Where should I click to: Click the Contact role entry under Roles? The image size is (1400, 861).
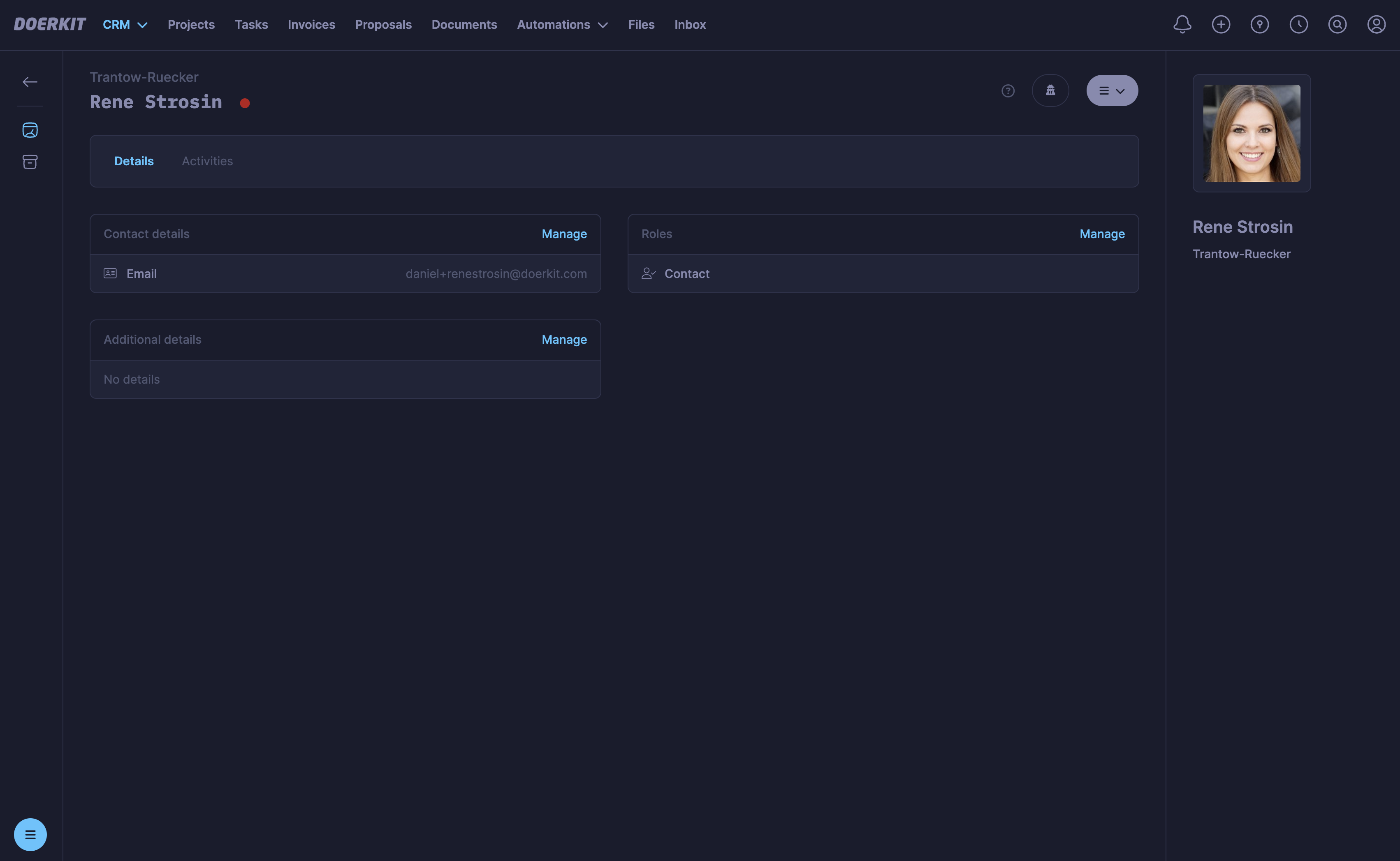687,273
